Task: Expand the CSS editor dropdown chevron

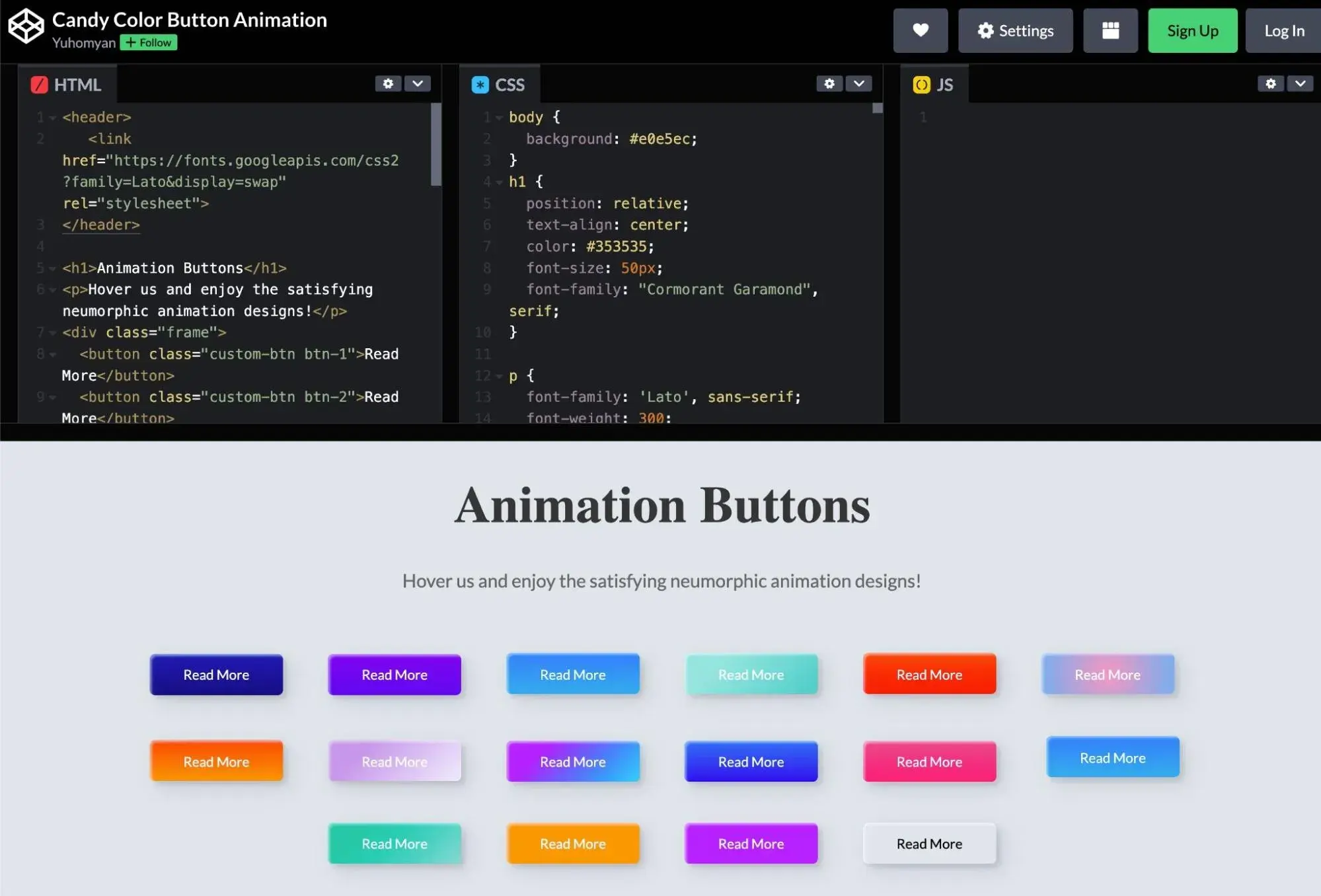Action: tap(858, 83)
